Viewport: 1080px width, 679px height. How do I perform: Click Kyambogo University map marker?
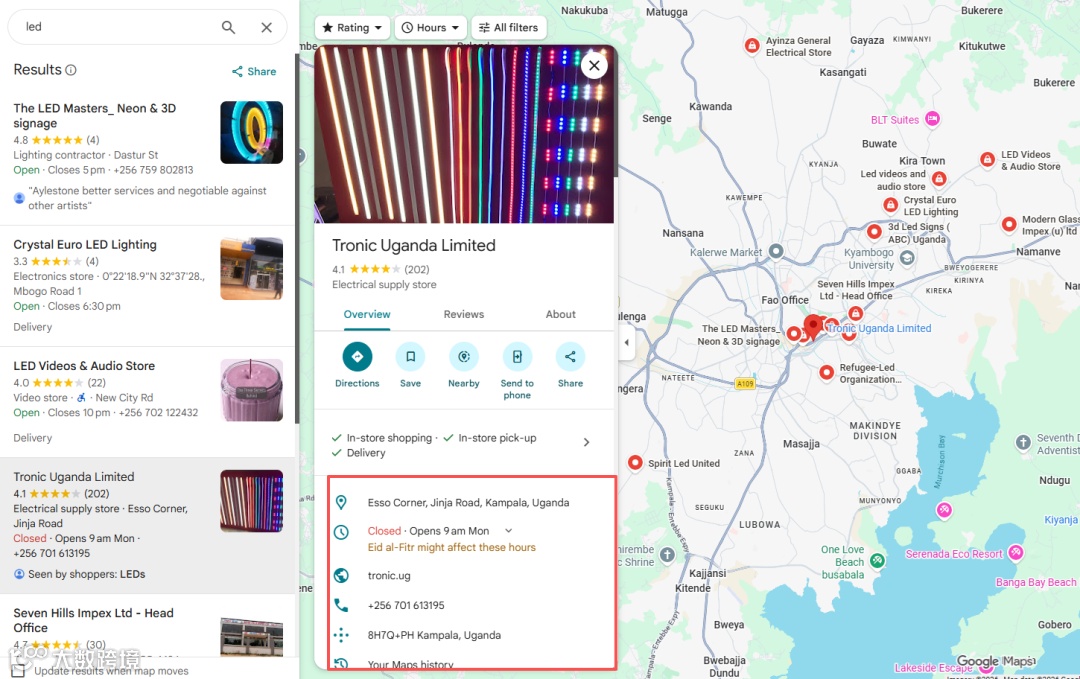(x=907, y=258)
